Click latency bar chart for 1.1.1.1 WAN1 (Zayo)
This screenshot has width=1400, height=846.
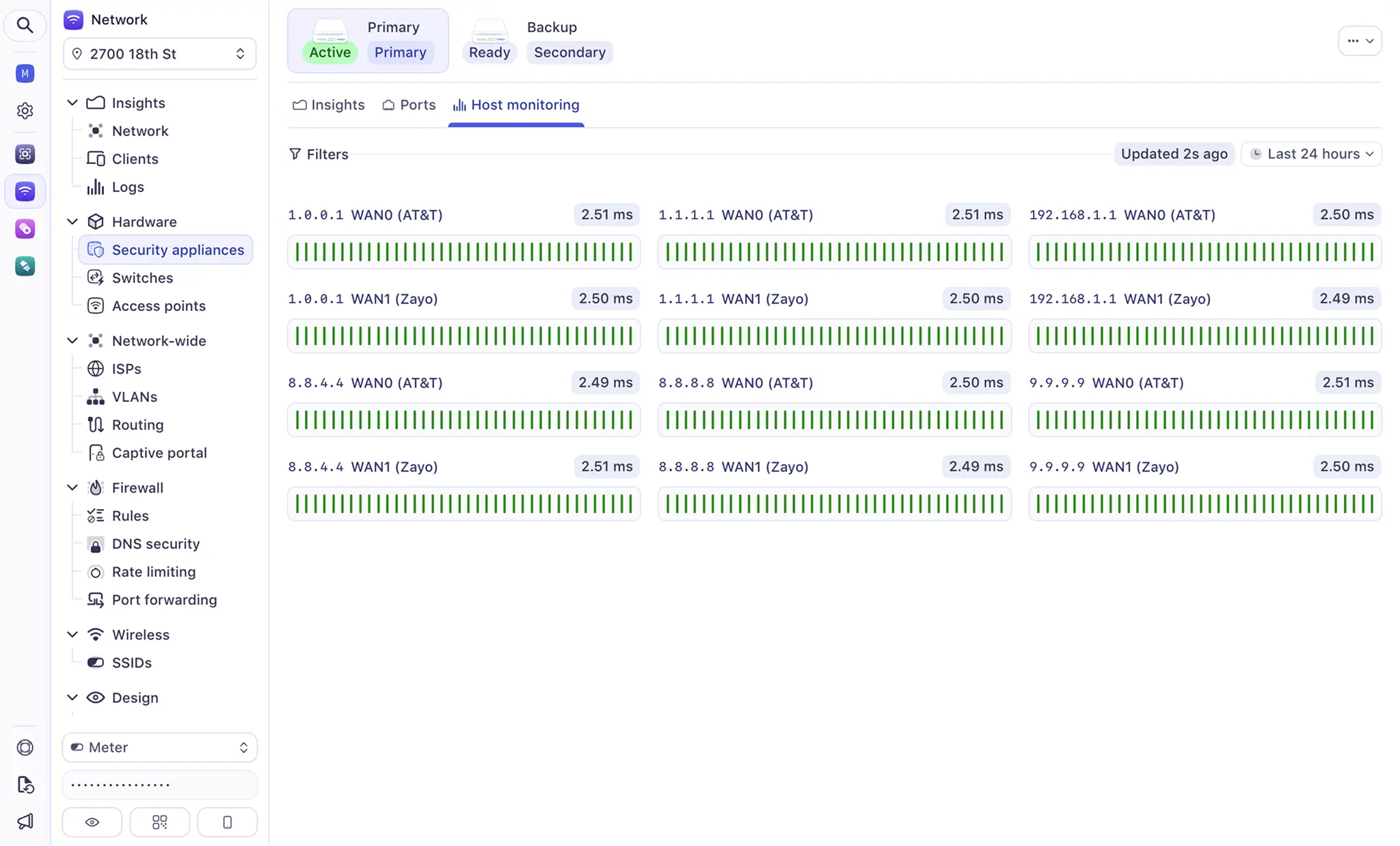coord(834,336)
